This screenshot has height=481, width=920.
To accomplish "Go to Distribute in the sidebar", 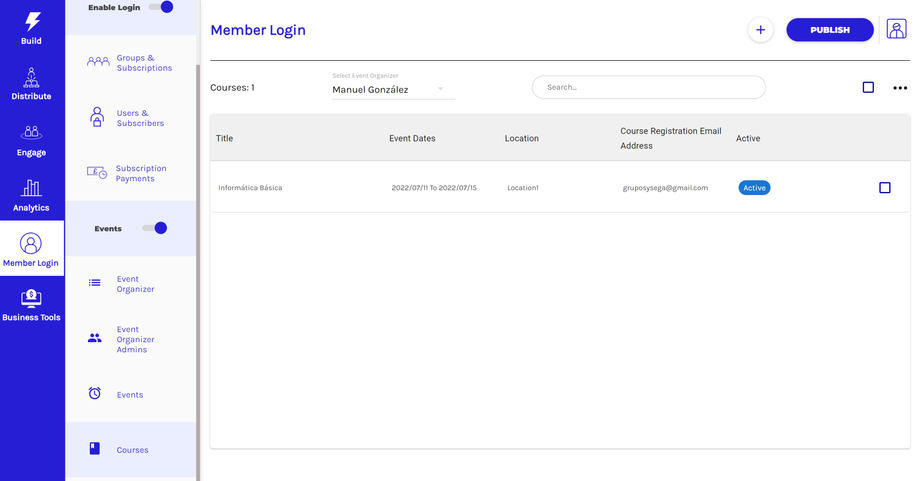I will (31, 78).
